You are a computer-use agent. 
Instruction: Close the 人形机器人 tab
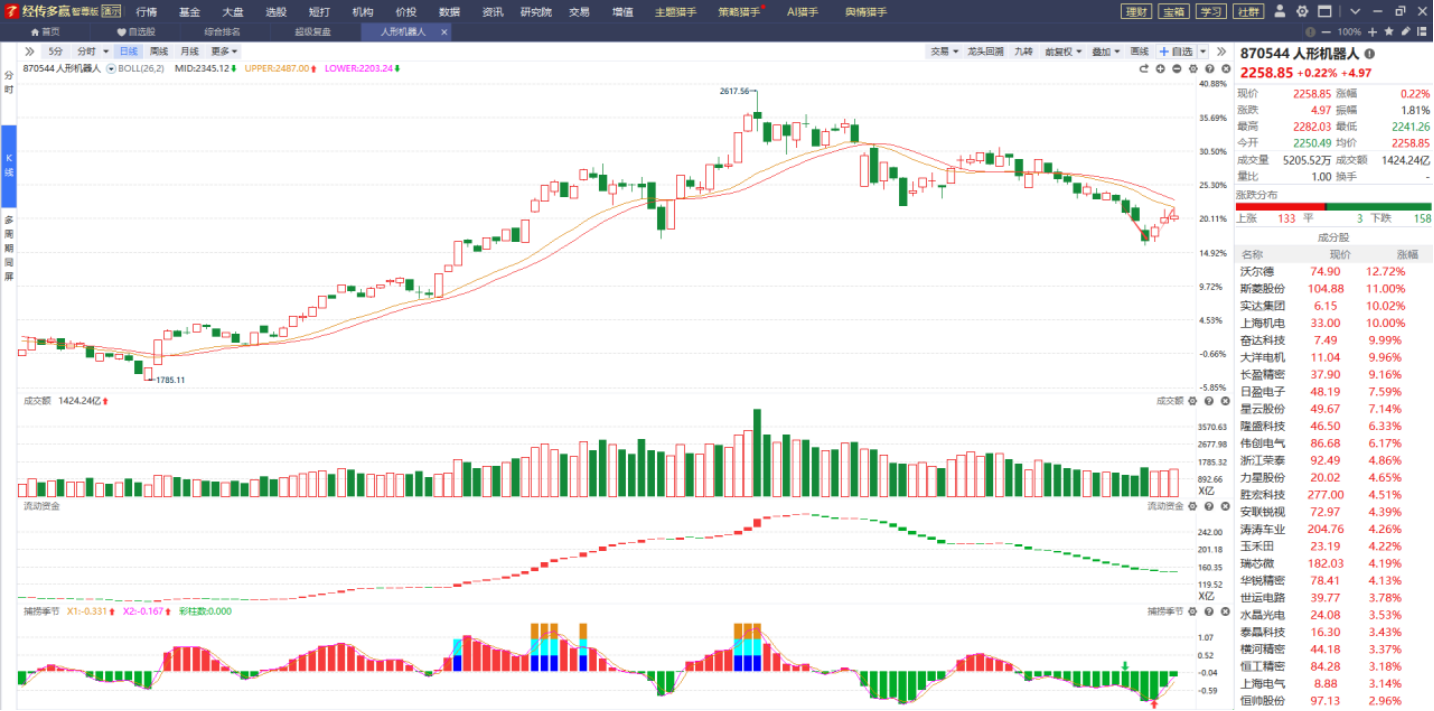pyautogui.click(x=444, y=32)
